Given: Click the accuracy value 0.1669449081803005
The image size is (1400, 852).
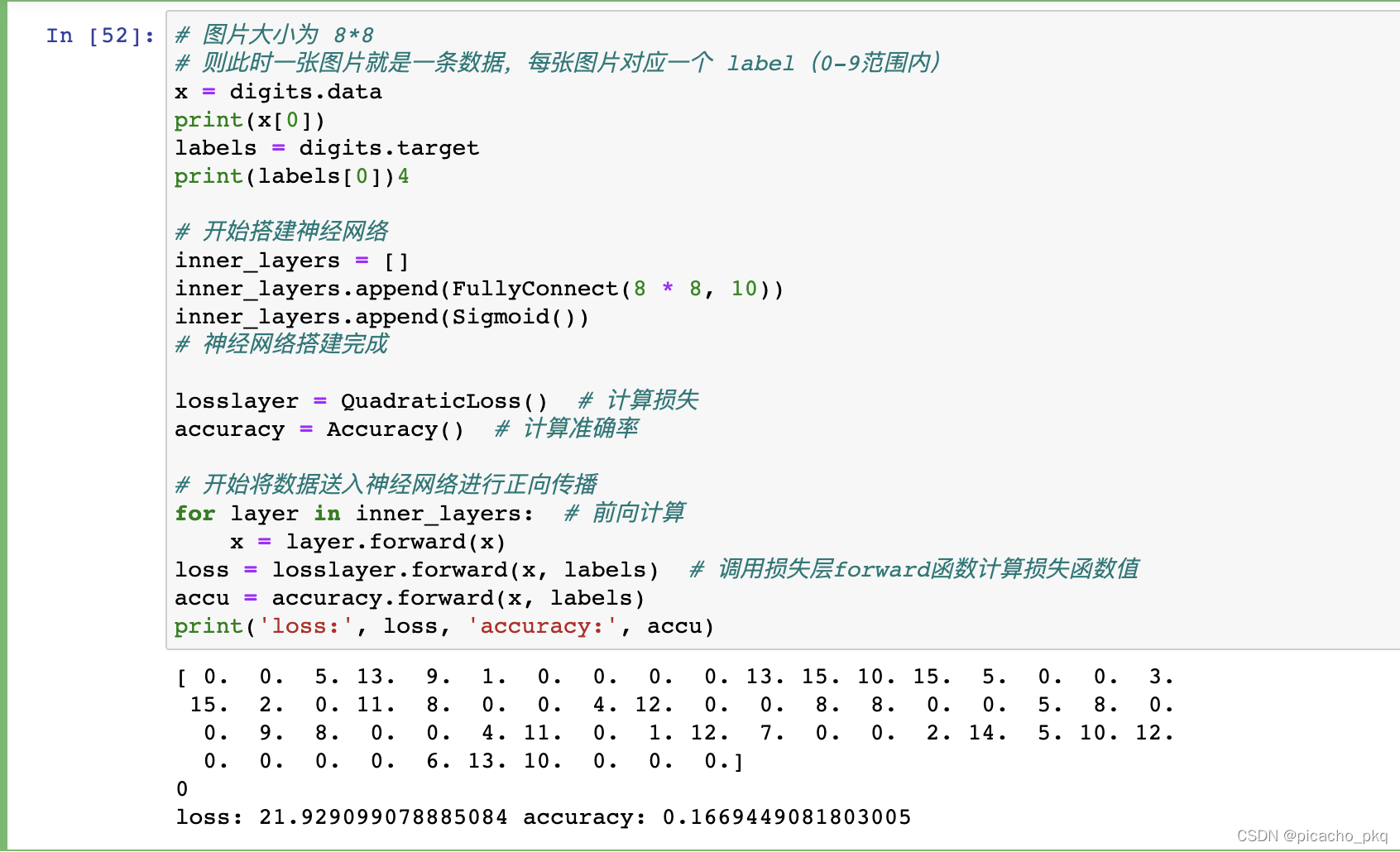Looking at the screenshot, I should 787,817.
